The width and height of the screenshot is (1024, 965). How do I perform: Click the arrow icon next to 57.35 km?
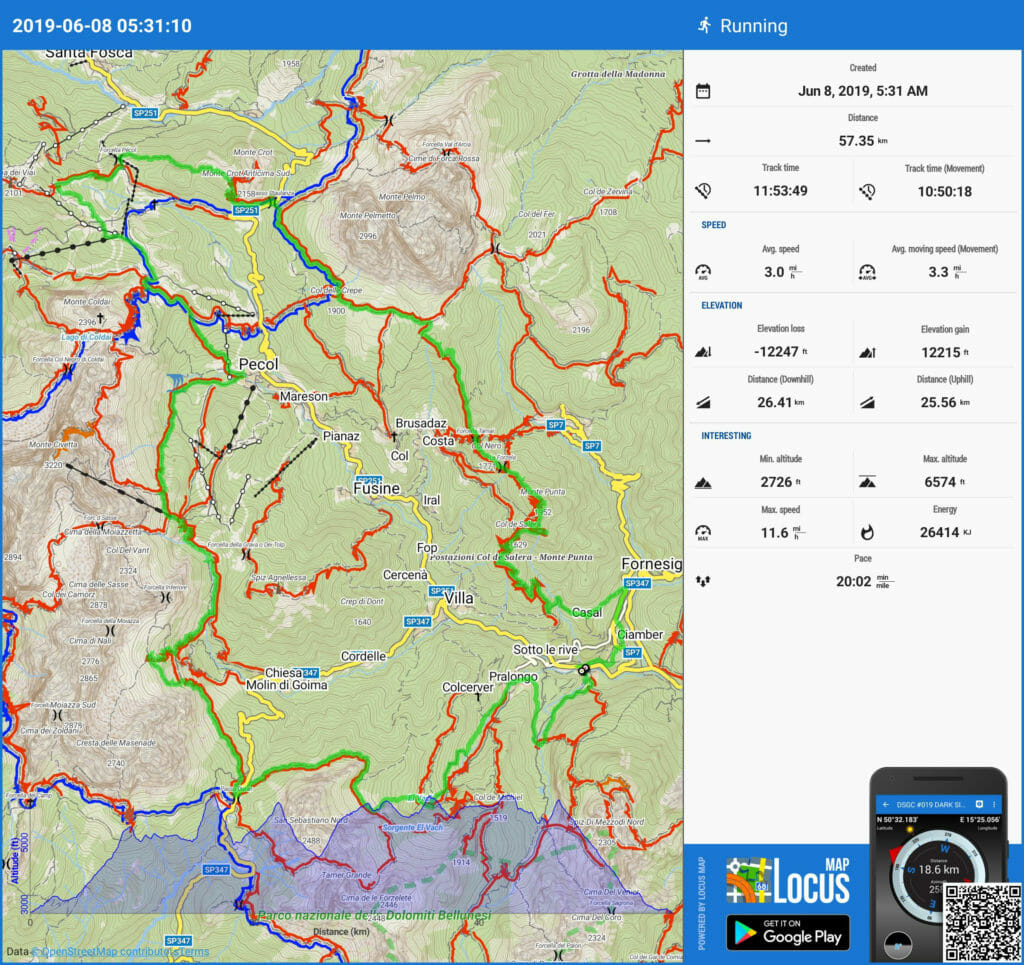pyautogui.click(x=703, y=141)
